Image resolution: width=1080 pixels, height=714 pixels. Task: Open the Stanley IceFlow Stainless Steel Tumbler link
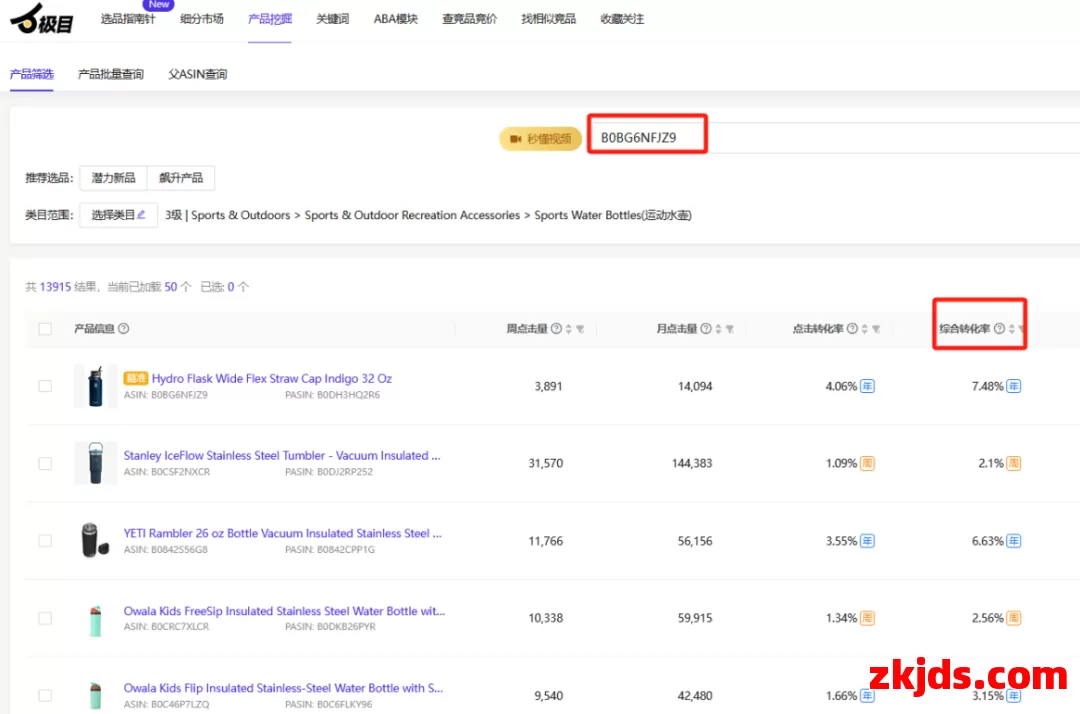(x=282, y=456)
